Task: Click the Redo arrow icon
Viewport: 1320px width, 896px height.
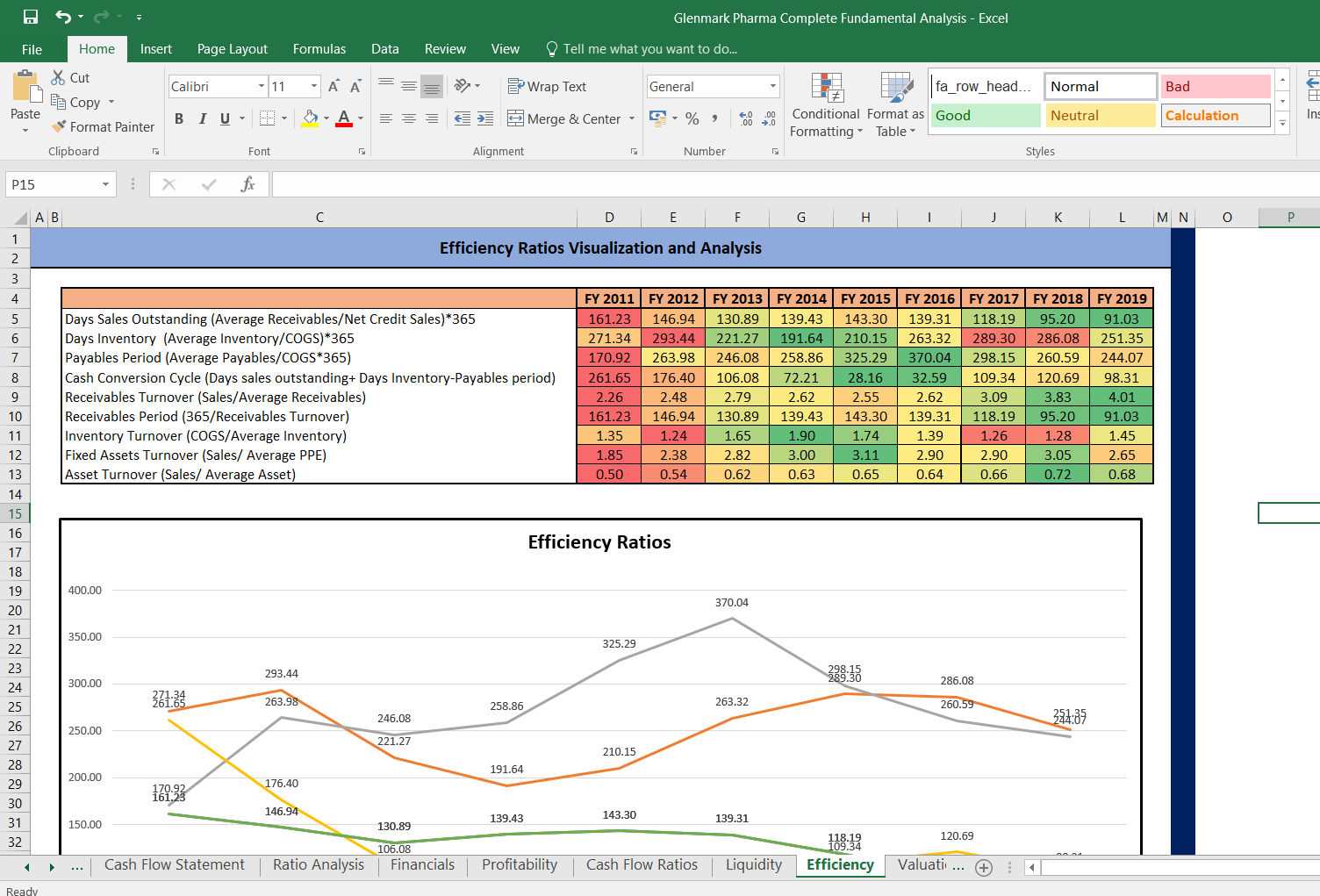Action: [101, 17]
